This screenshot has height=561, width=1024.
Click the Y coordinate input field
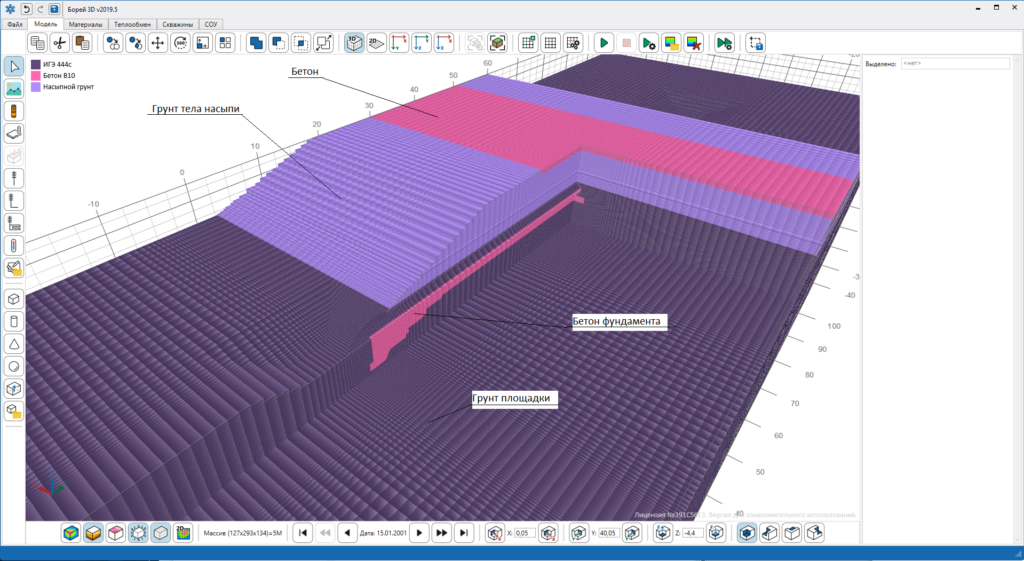(x=609, y=533)
